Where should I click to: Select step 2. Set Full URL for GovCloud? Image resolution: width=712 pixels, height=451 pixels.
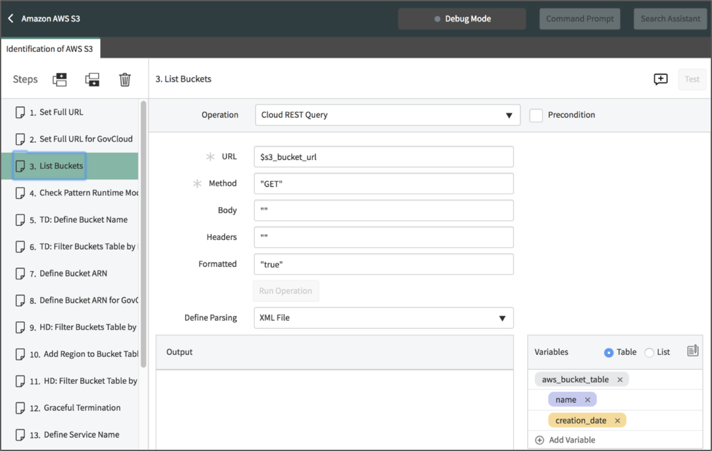(70, 139)
